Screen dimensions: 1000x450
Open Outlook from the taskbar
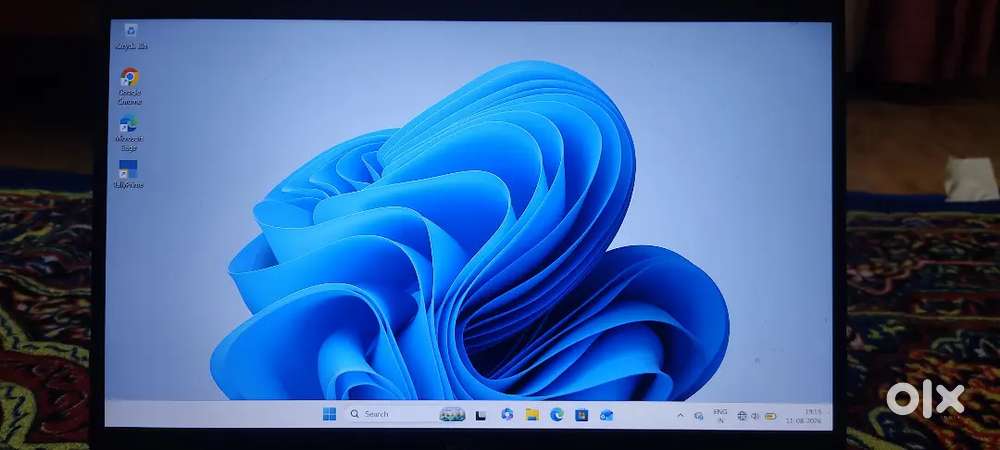607,416
